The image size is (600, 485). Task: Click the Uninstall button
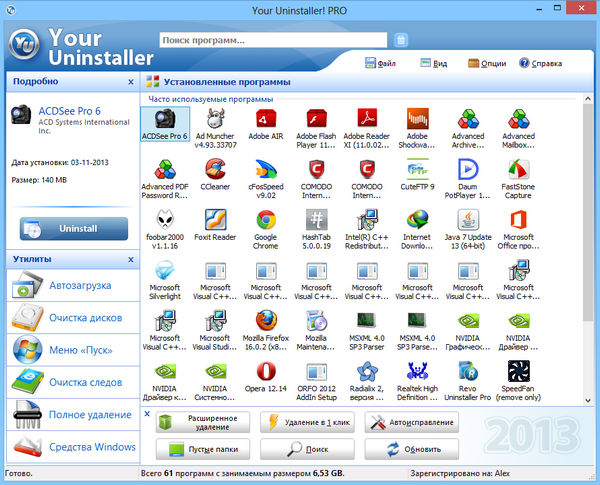tap(74, 229)
